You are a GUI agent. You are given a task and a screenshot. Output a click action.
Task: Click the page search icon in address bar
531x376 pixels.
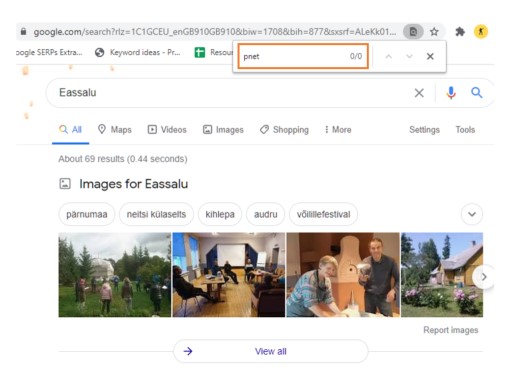pos(413,32)
